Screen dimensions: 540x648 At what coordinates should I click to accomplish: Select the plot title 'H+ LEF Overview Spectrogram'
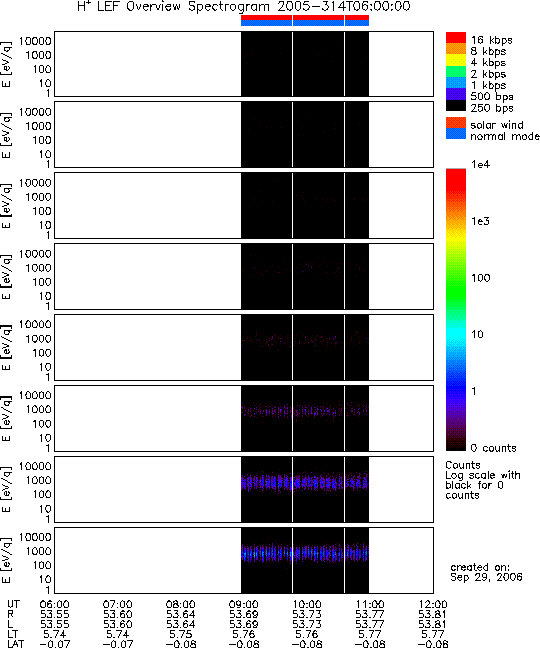173,7
